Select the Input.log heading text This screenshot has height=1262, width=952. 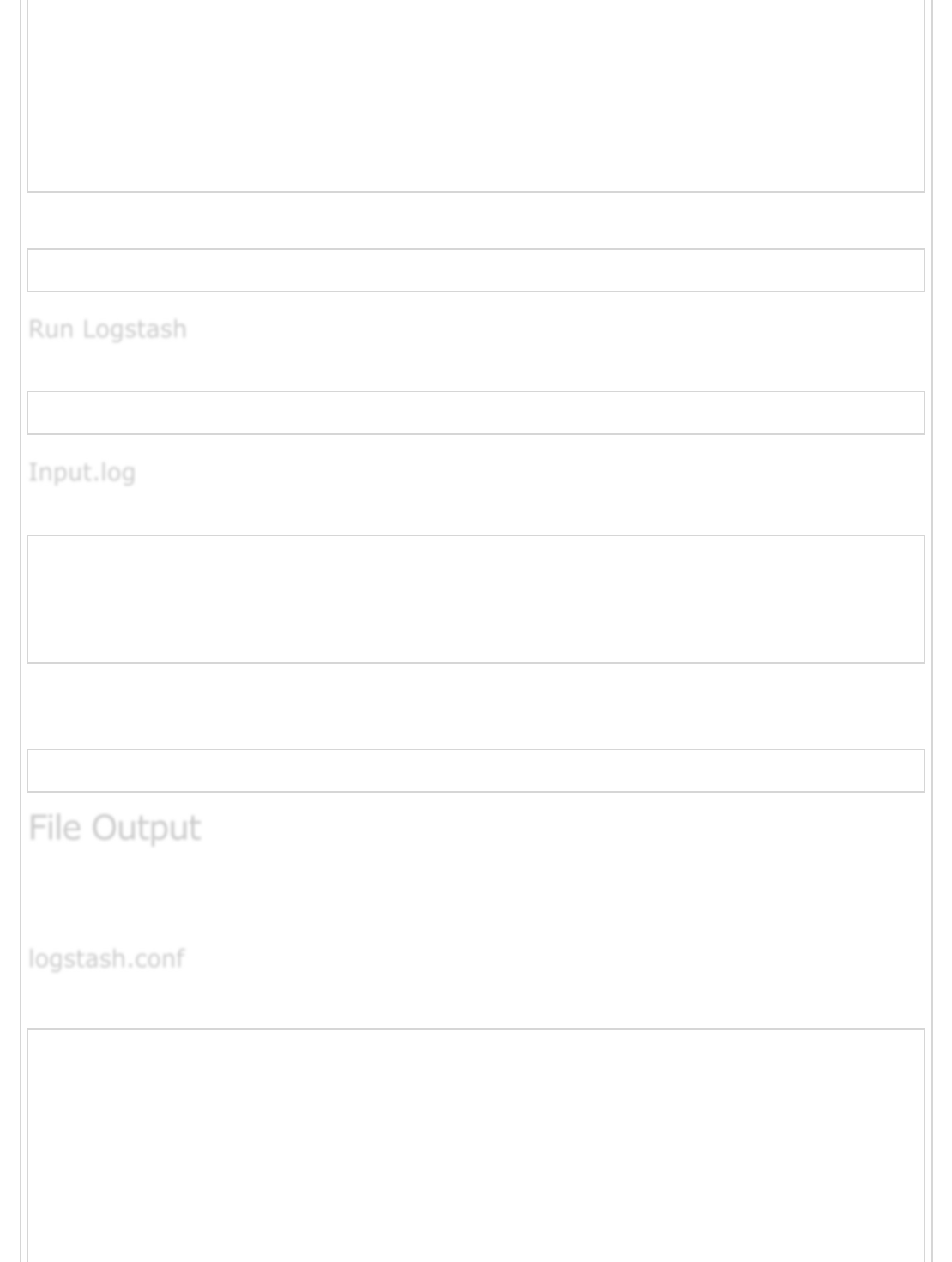[x=81, y=473]
